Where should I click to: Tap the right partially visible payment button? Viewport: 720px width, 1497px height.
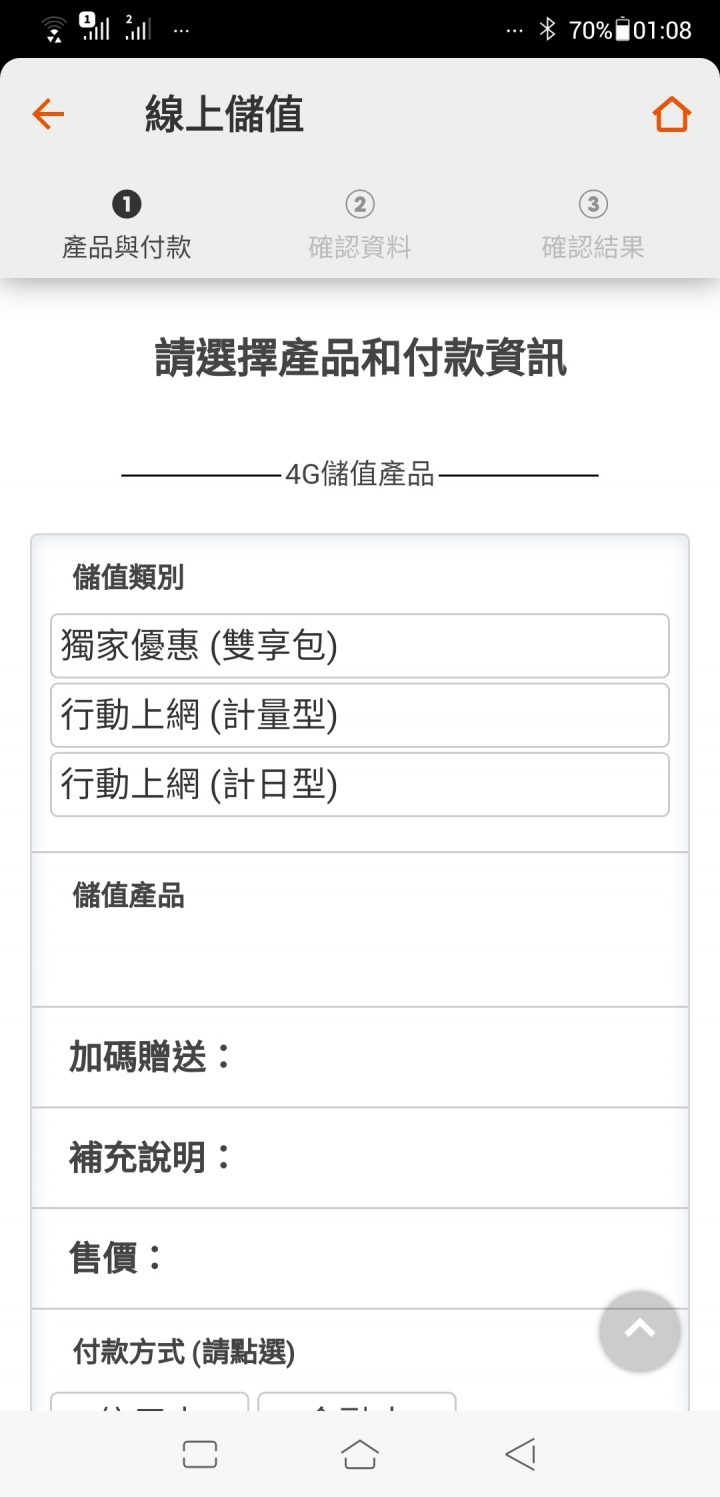click(357, 1402)
